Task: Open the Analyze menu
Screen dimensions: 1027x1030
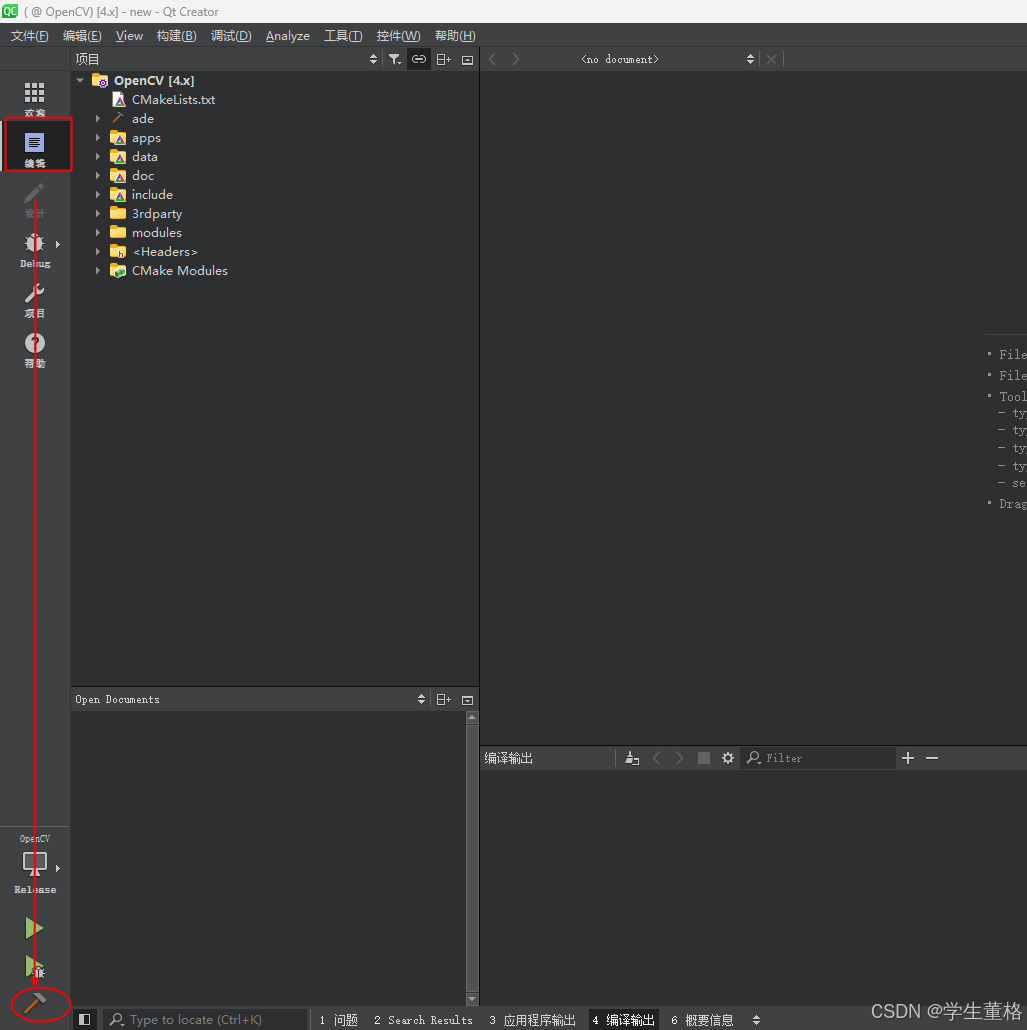Action: (x=288, y=35)
